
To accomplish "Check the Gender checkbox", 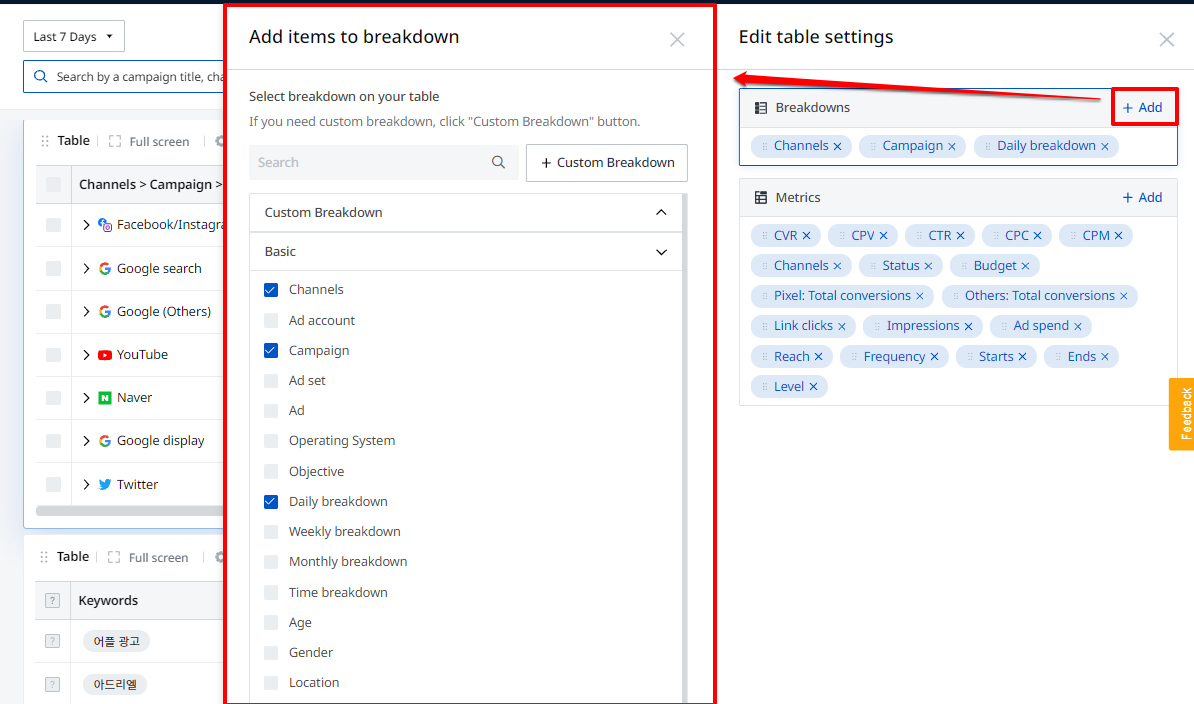I will (271, 652).
